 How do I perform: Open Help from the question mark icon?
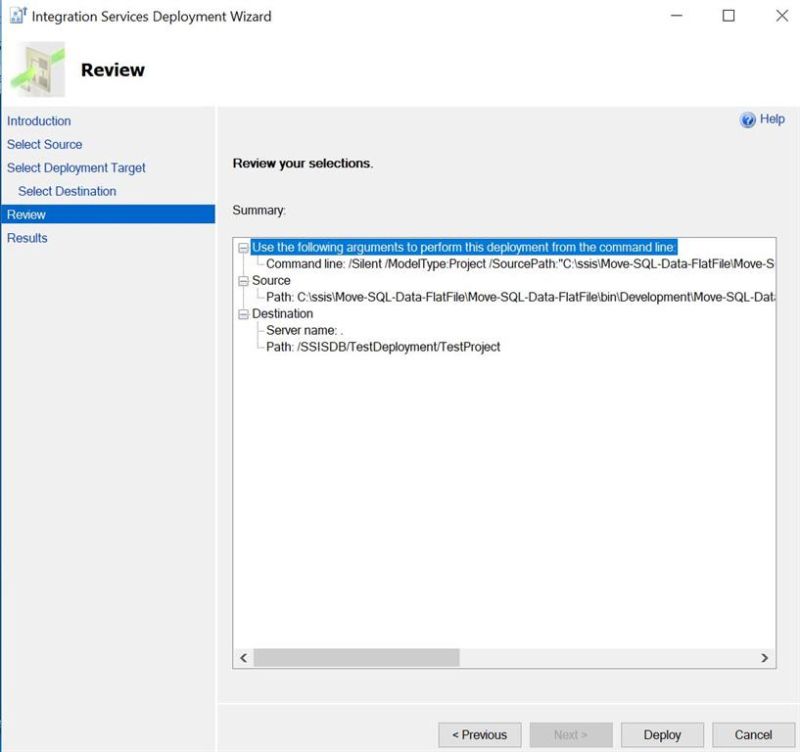click(x=748, y=119)
